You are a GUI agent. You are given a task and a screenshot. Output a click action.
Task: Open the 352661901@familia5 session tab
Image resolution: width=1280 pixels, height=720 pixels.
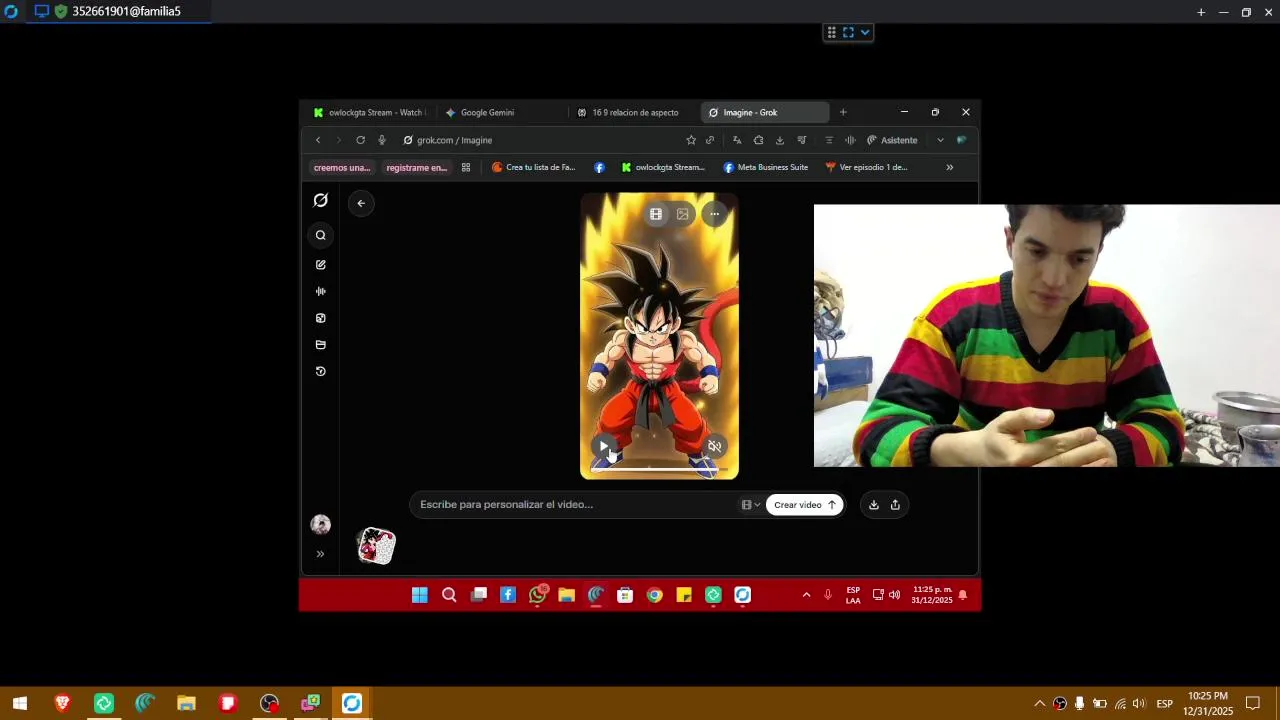(118, 12)
